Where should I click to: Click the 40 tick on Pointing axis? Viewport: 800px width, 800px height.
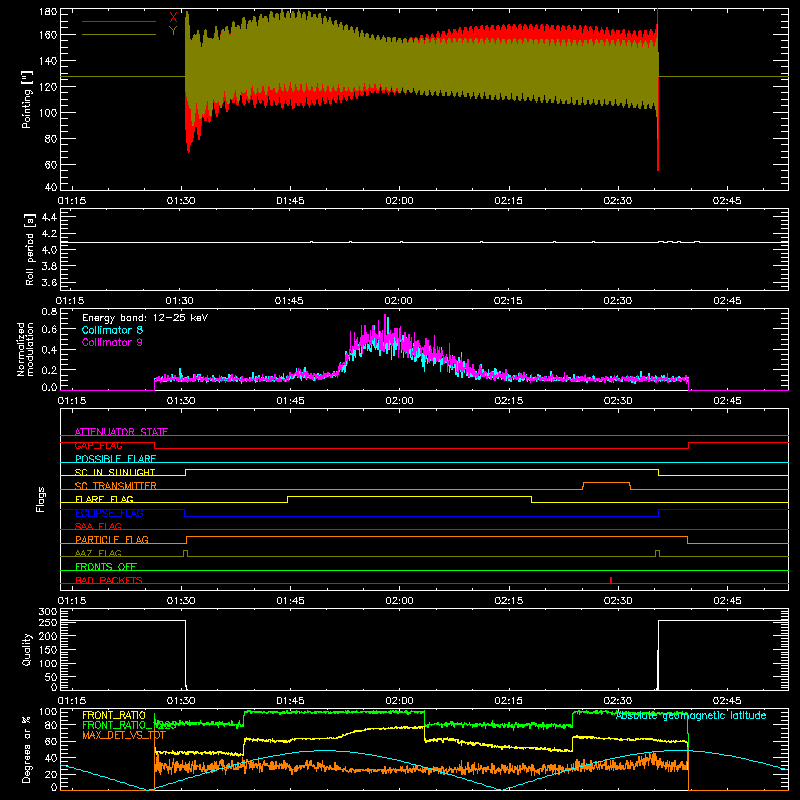tap(51, 187)
